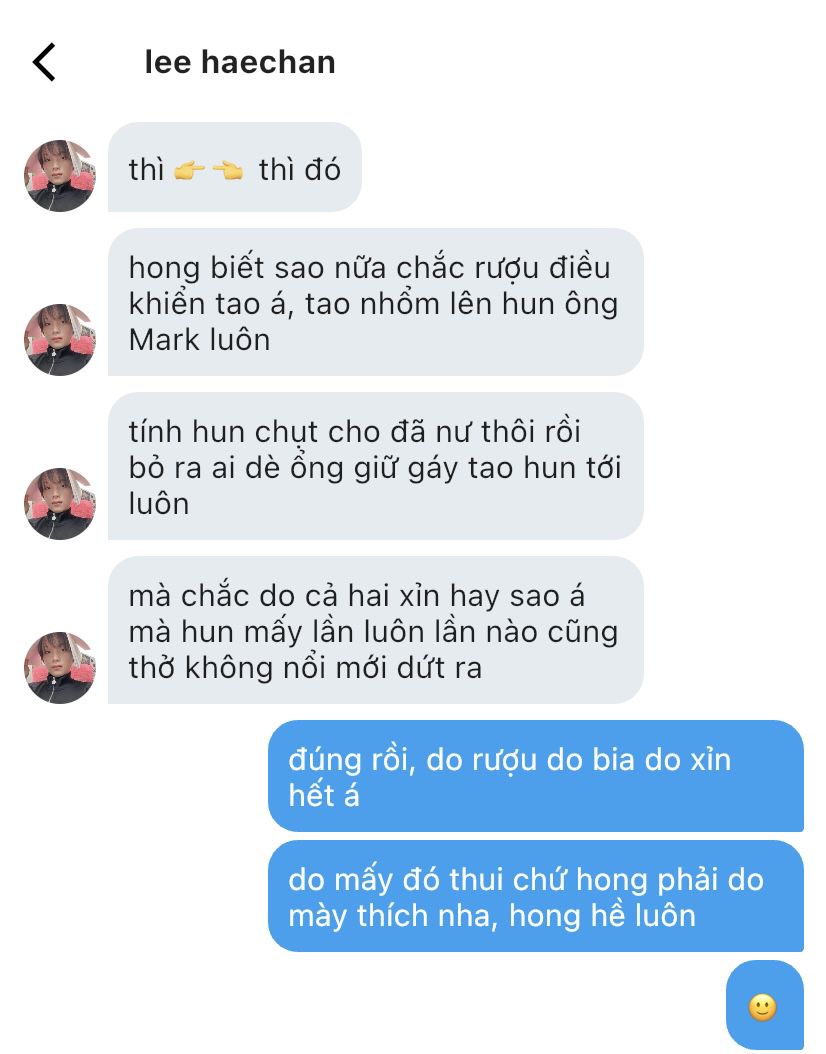The height and width of the screenshot is (1054, 826).
Task: Tap avatar beside 'tính hun chụt' message
Action: pos(60,503)
